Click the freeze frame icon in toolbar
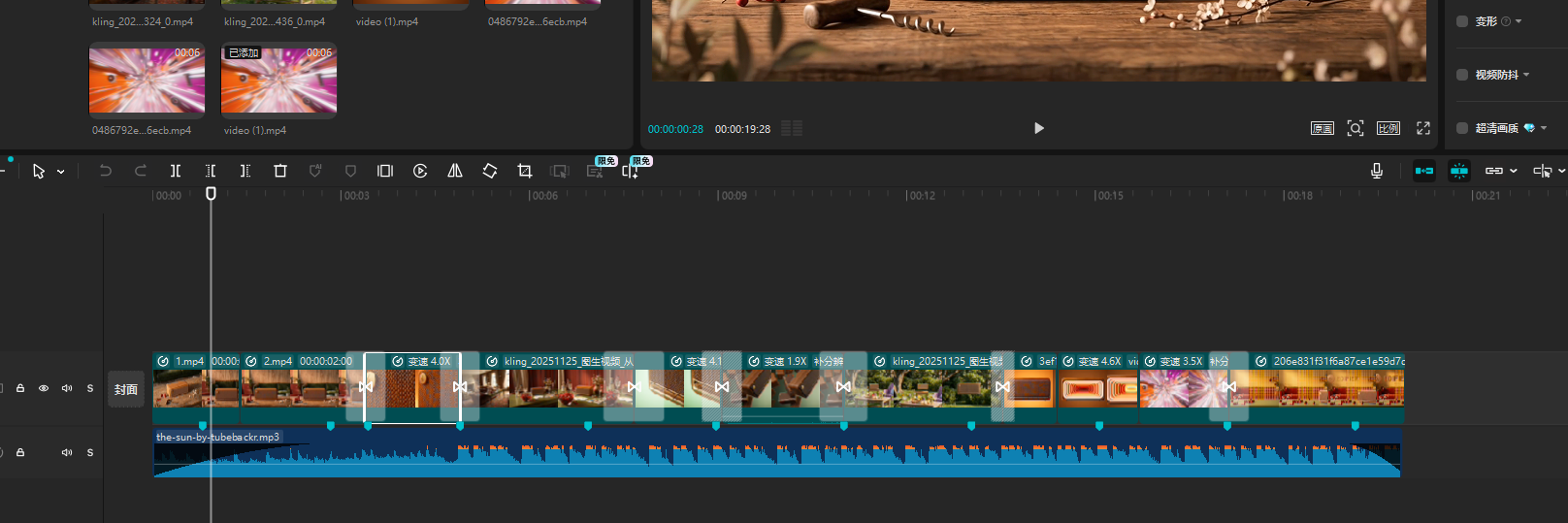Image resolution: width=1568 pixels, height=523 pixels. click(x=385, y=171)
